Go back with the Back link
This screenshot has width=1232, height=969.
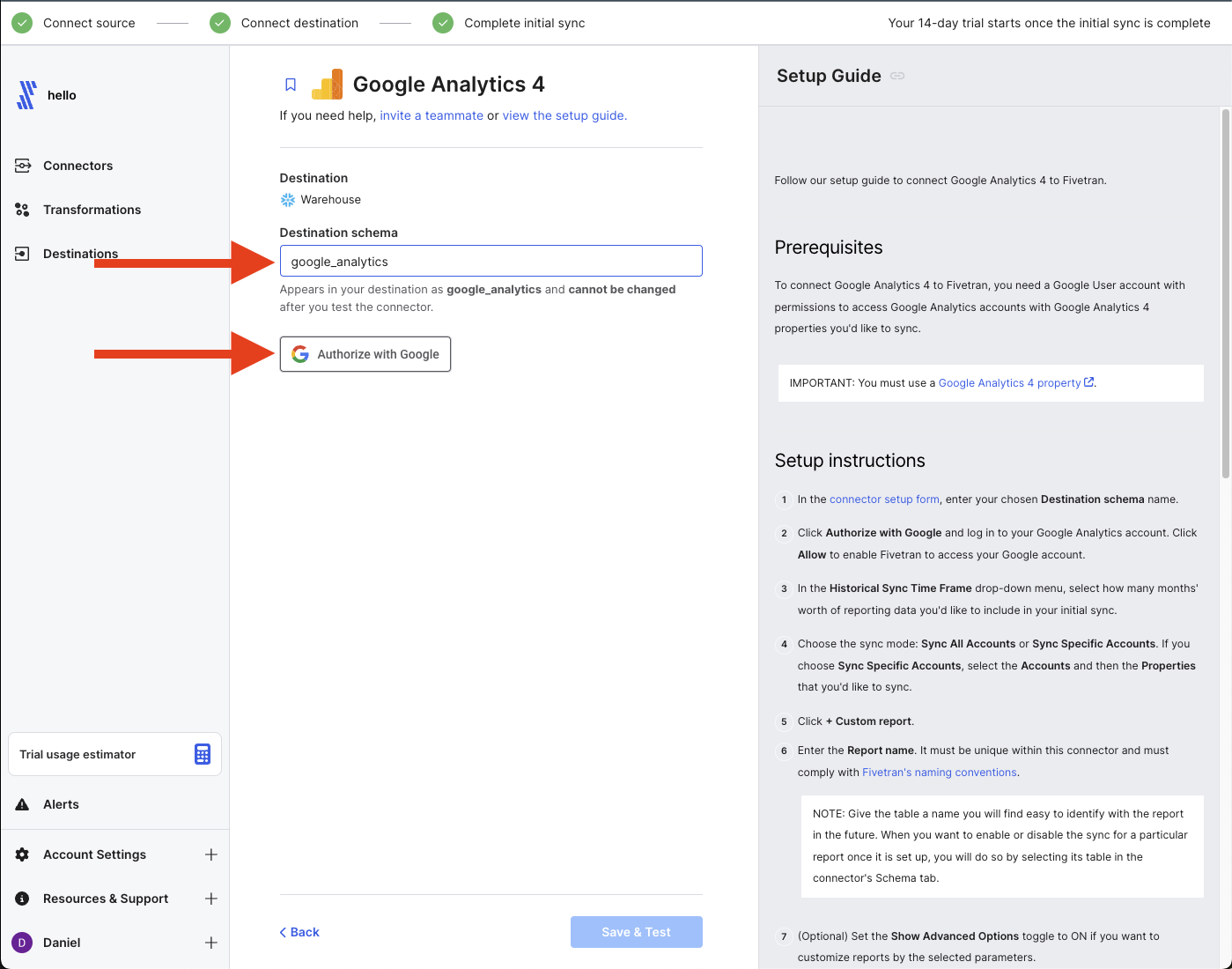pos(299,932)
